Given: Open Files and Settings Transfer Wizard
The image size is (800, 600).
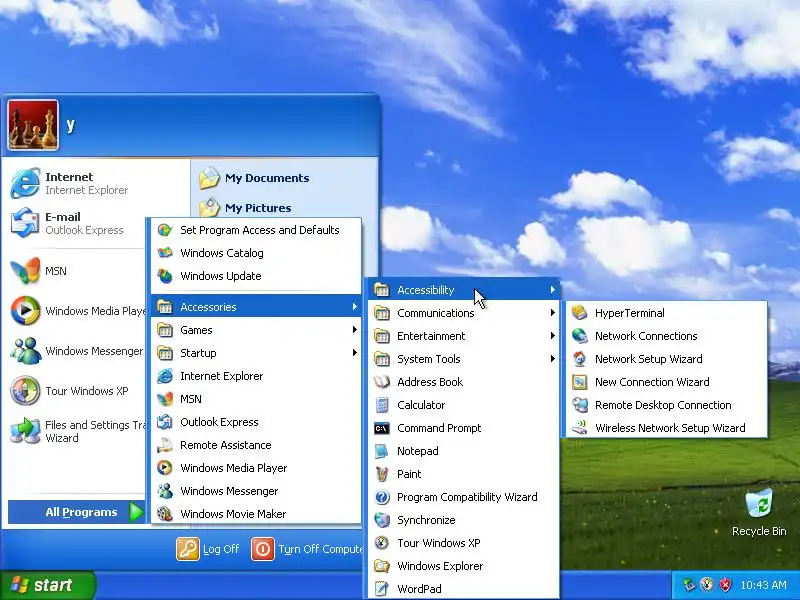Looking at the screenshot, I should 77,431.
